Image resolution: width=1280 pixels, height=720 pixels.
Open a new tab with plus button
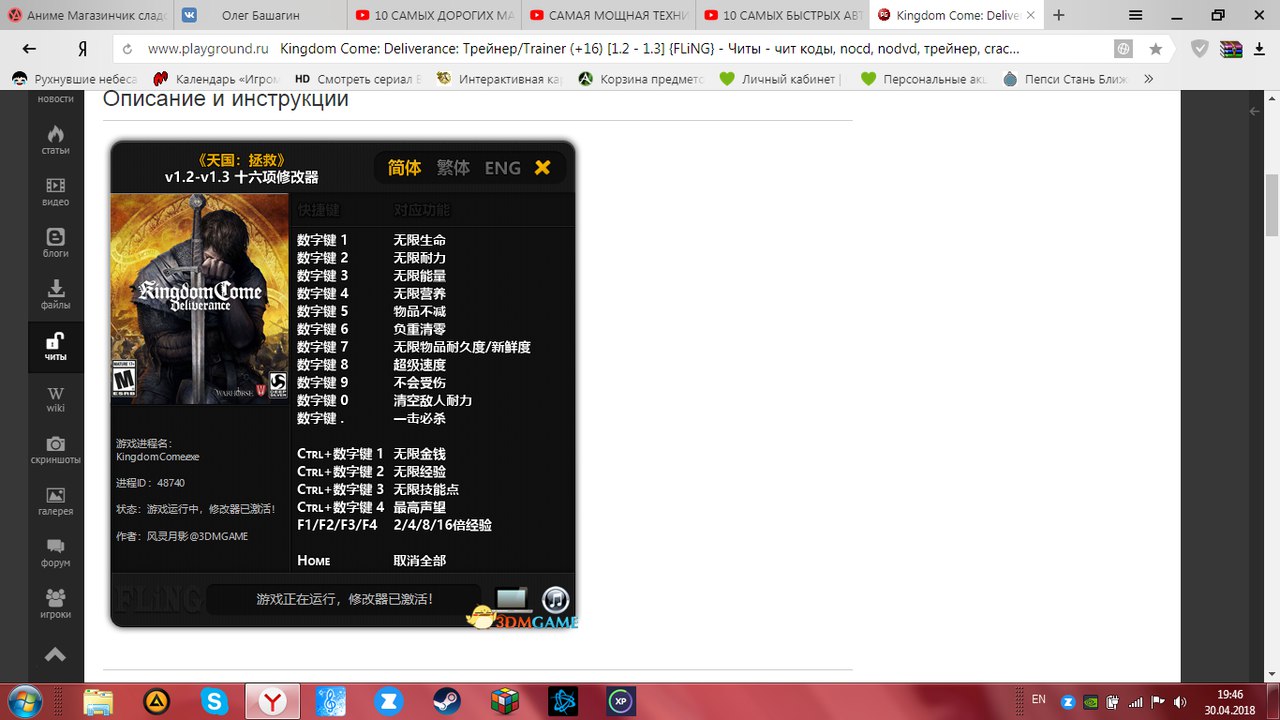click(1059, 15)
